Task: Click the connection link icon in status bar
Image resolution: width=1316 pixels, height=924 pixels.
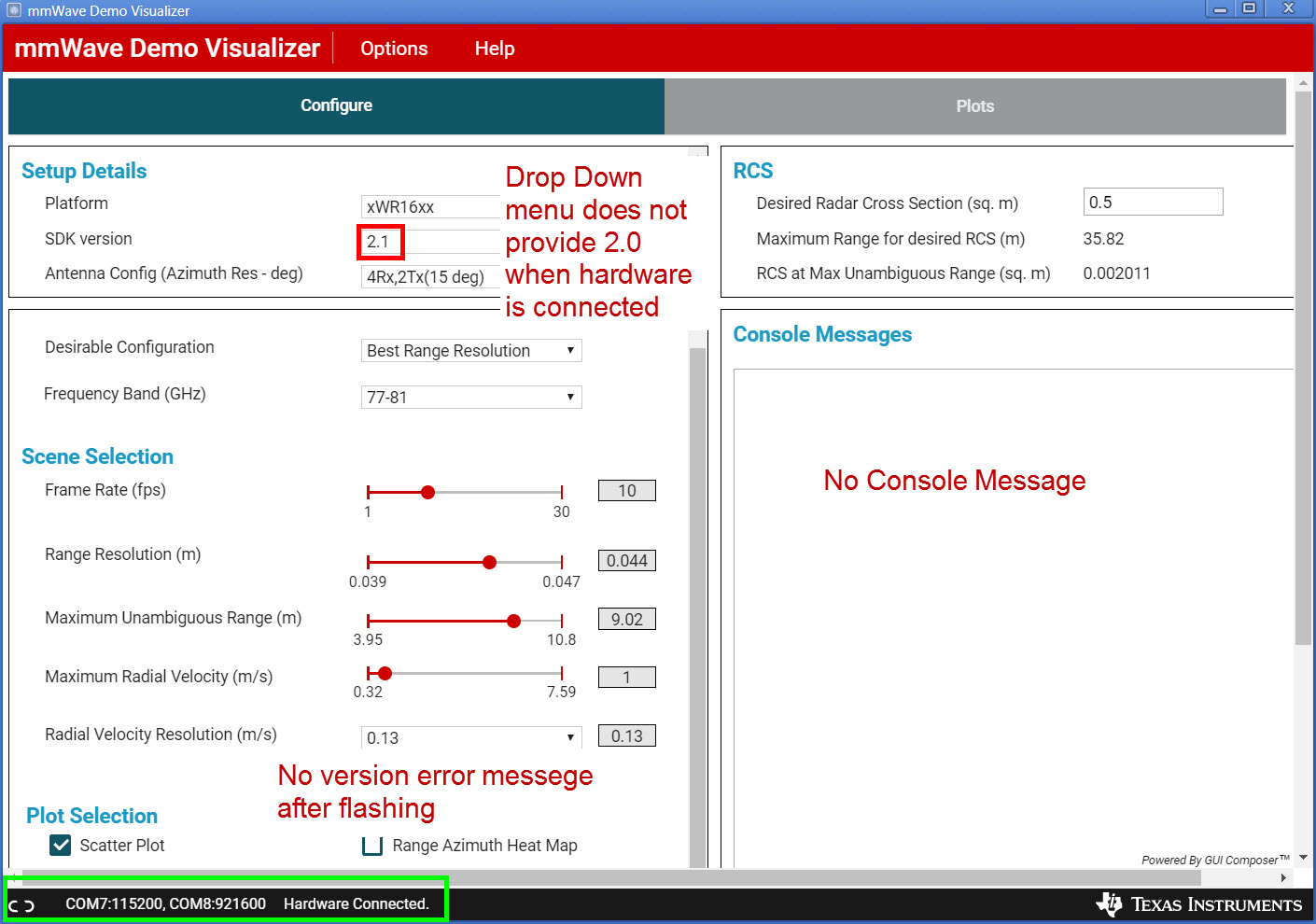Action: [x=21, y=905]
